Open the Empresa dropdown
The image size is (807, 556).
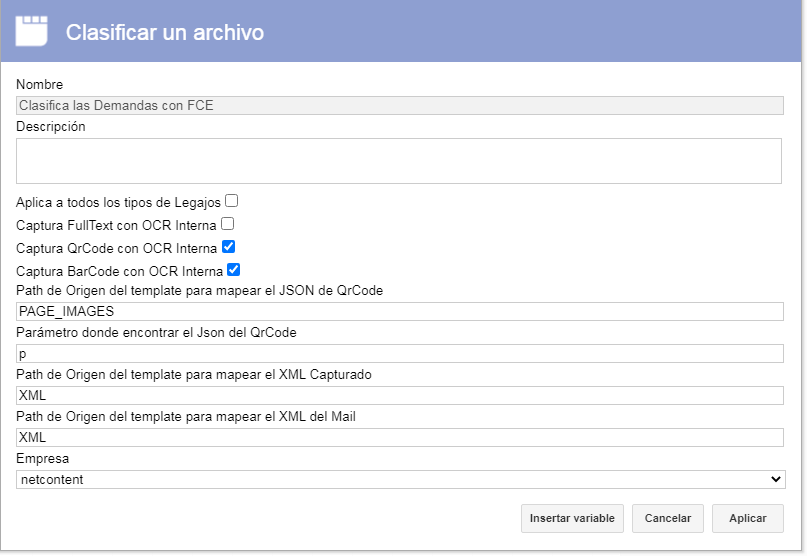coord(400,479)
